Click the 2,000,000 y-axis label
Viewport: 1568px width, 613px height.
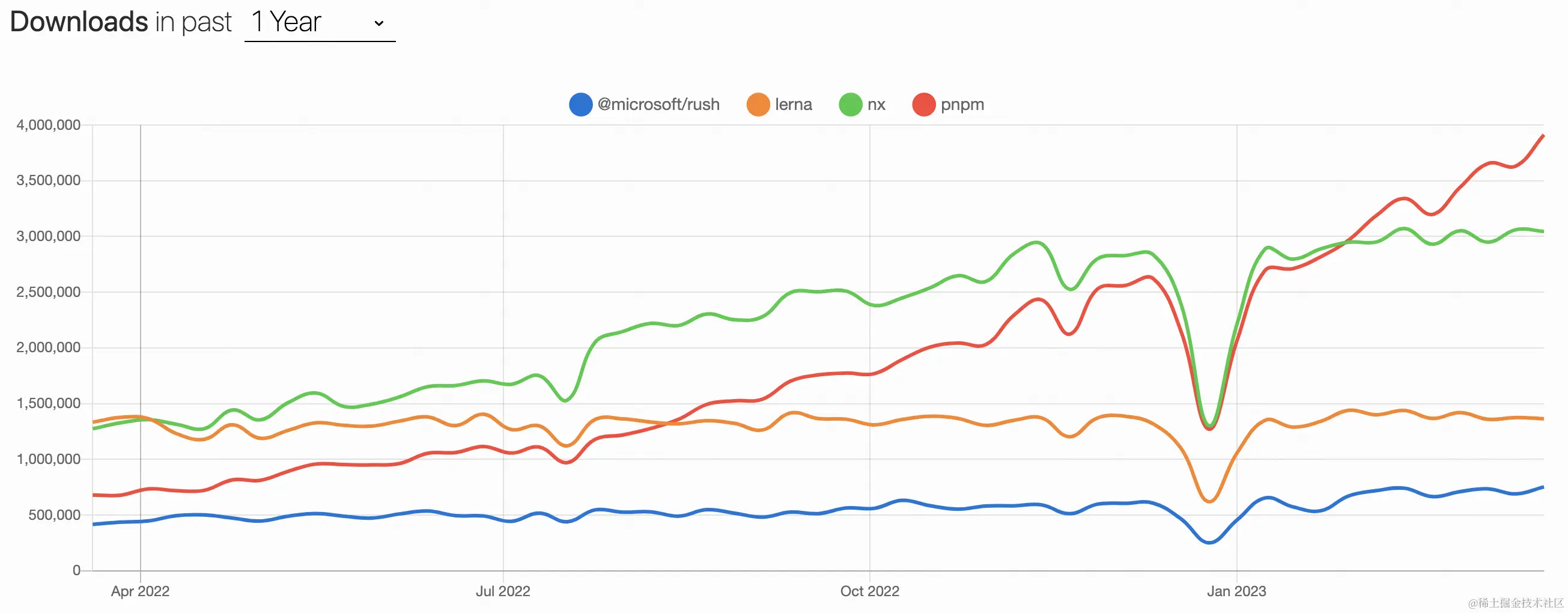pyautogui.click(x=49, y=347)
